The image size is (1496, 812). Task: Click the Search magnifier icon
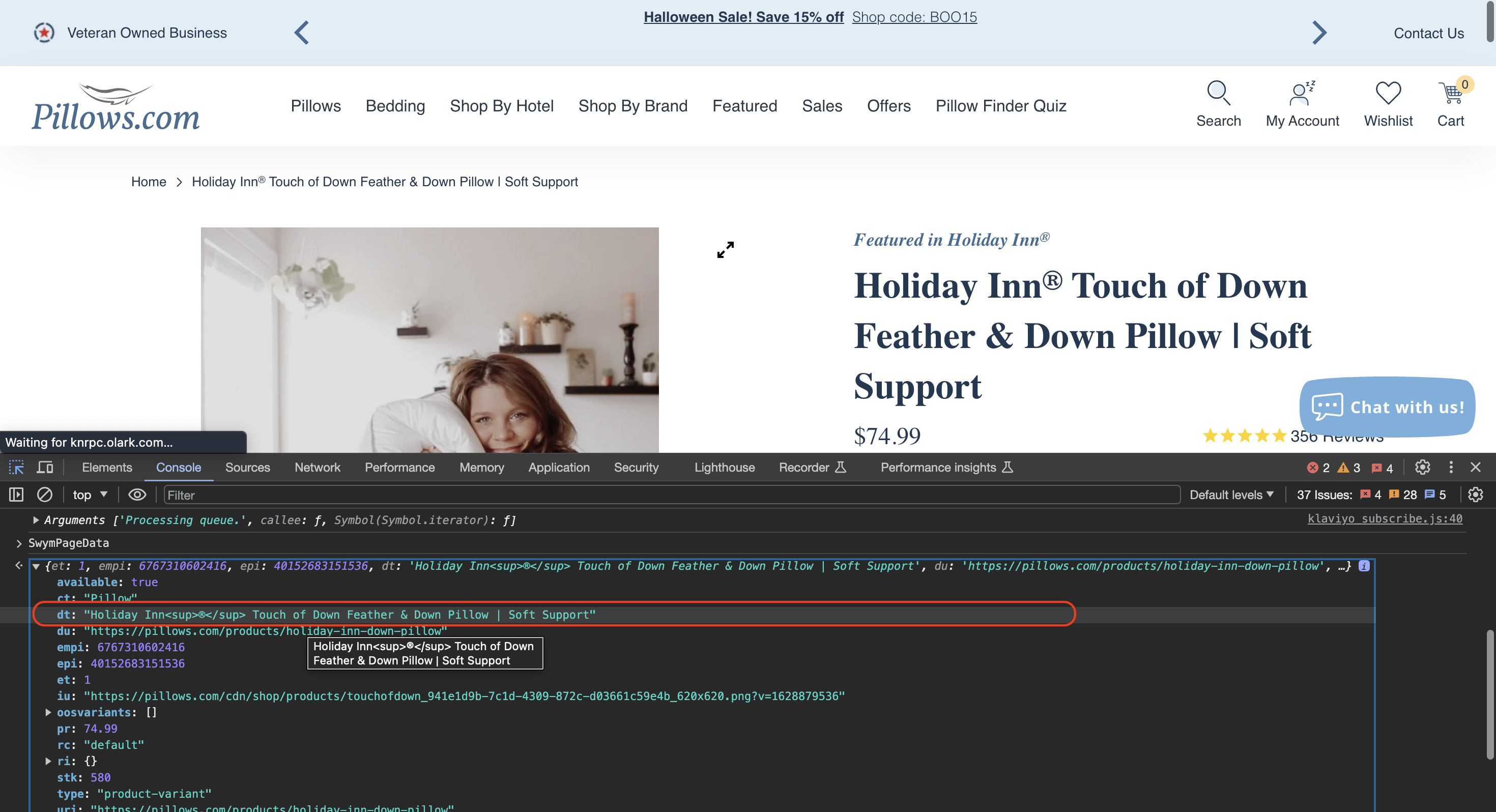(x=1218, y=94)
